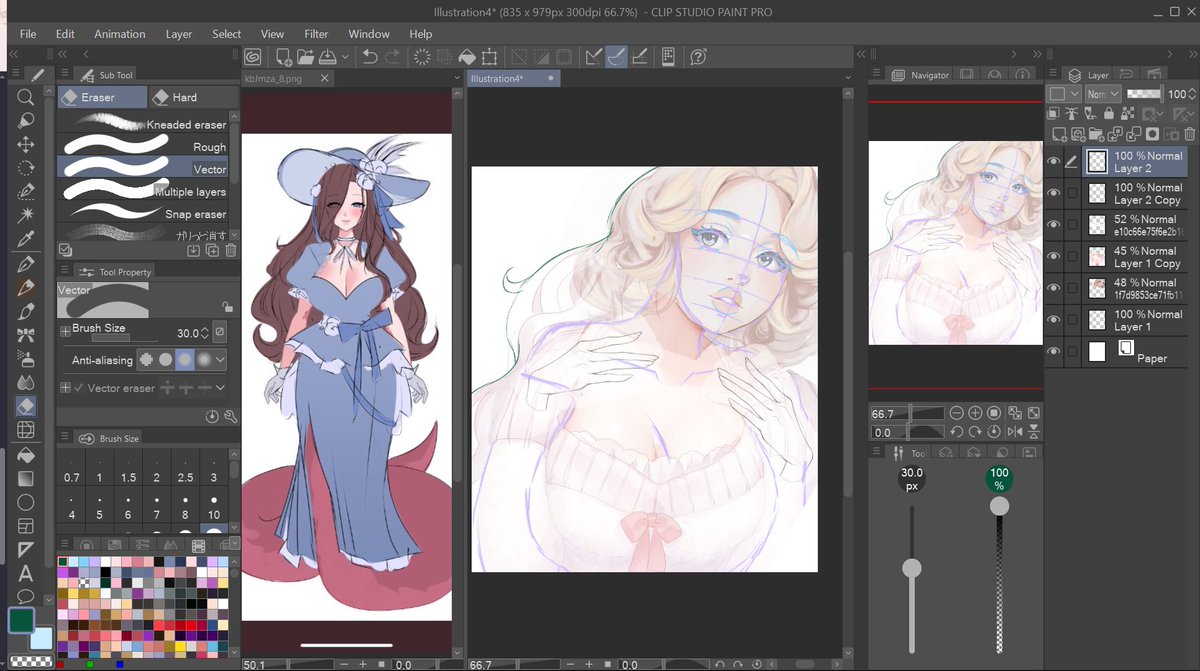This screenshot has height=671, width=1200.
Task: Select the Auto select magic wand tool
Action: click(26, 214)
